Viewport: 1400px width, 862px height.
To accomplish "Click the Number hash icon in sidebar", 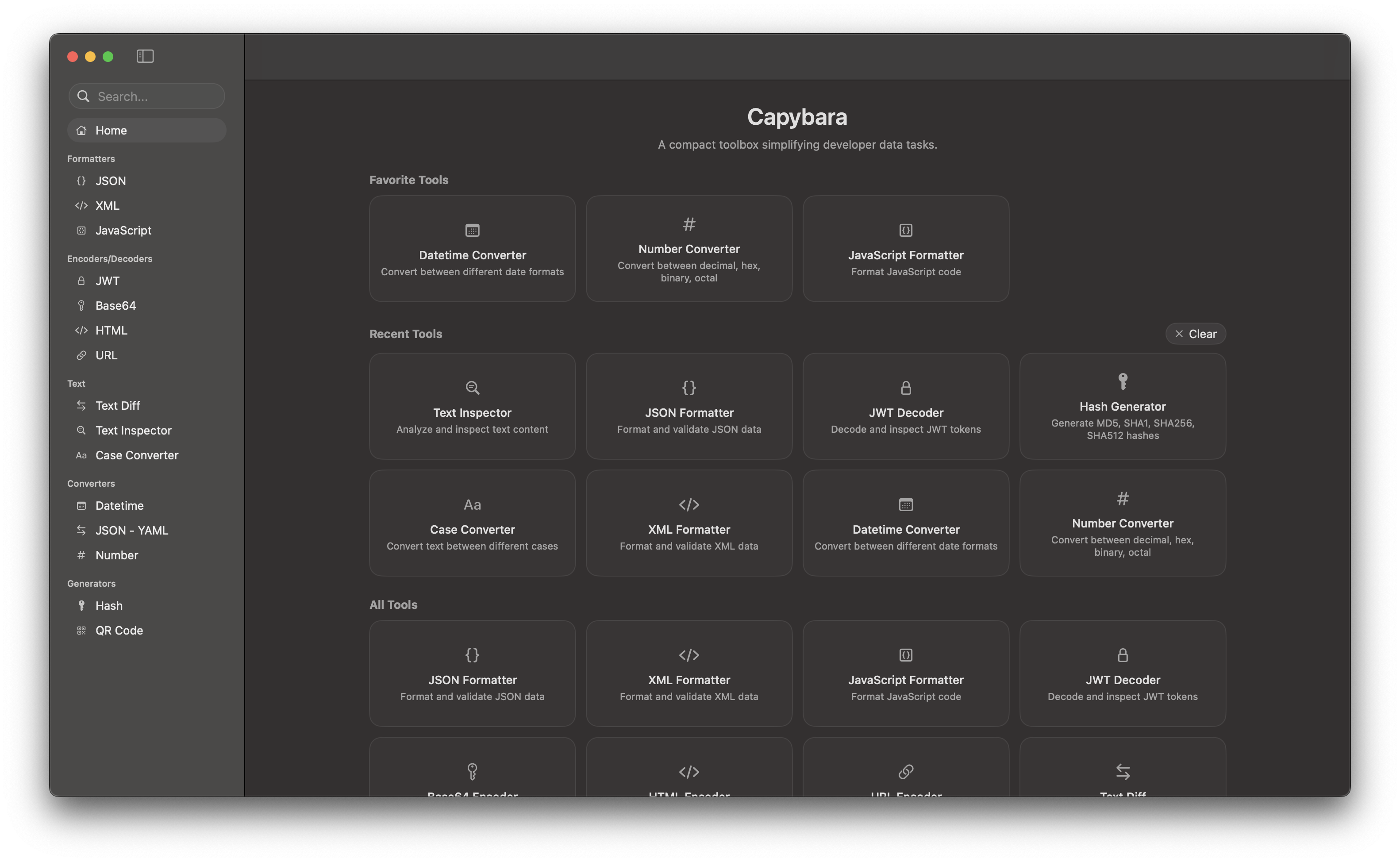I will point(81,555).
